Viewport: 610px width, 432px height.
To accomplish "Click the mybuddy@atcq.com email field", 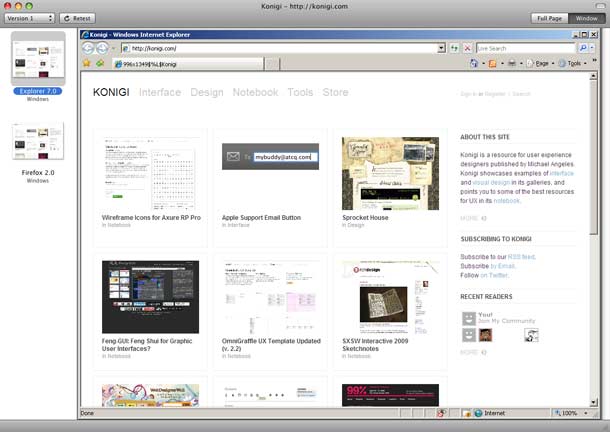I will [286, 157].
